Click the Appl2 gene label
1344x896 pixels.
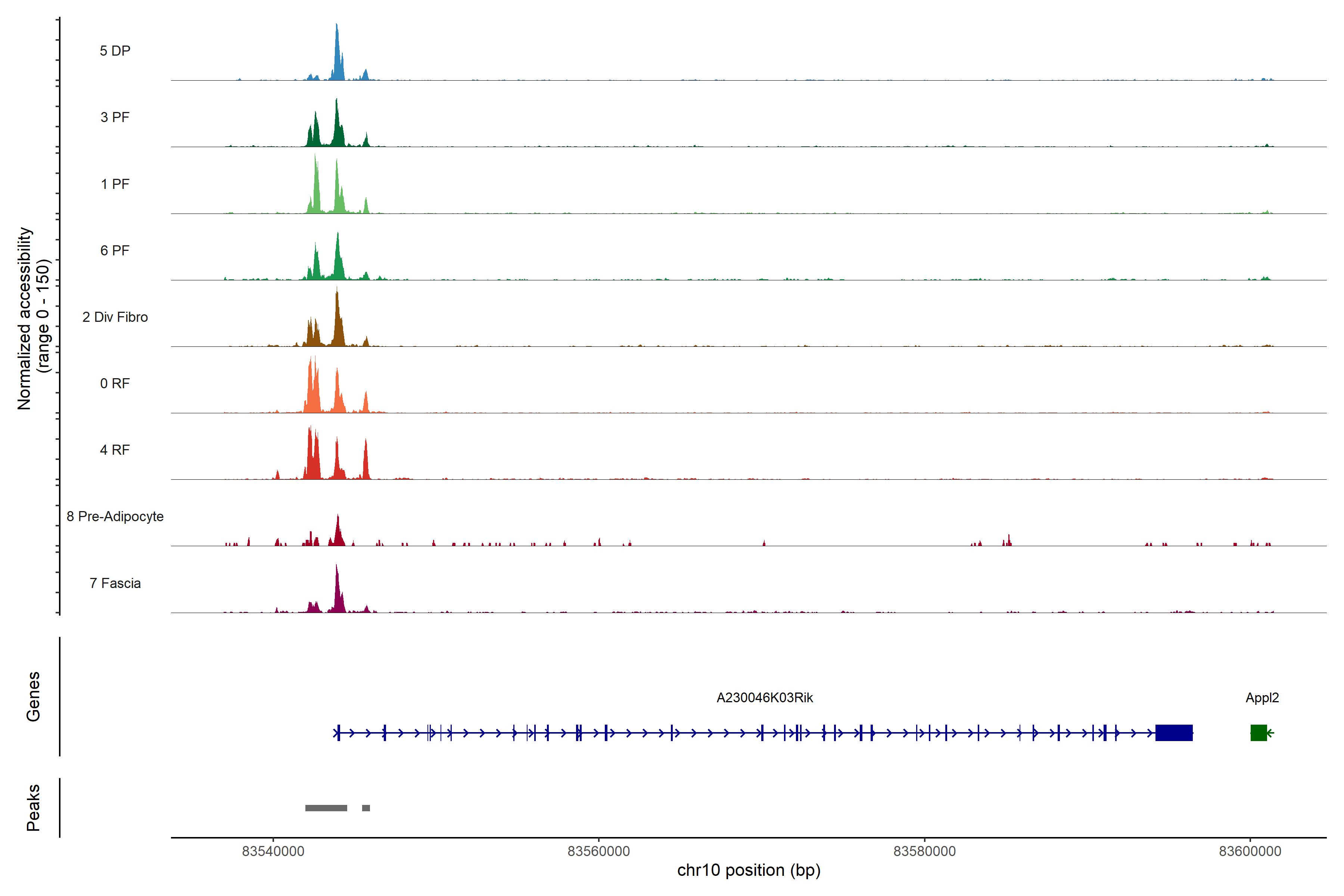[x=1262, y=698]
